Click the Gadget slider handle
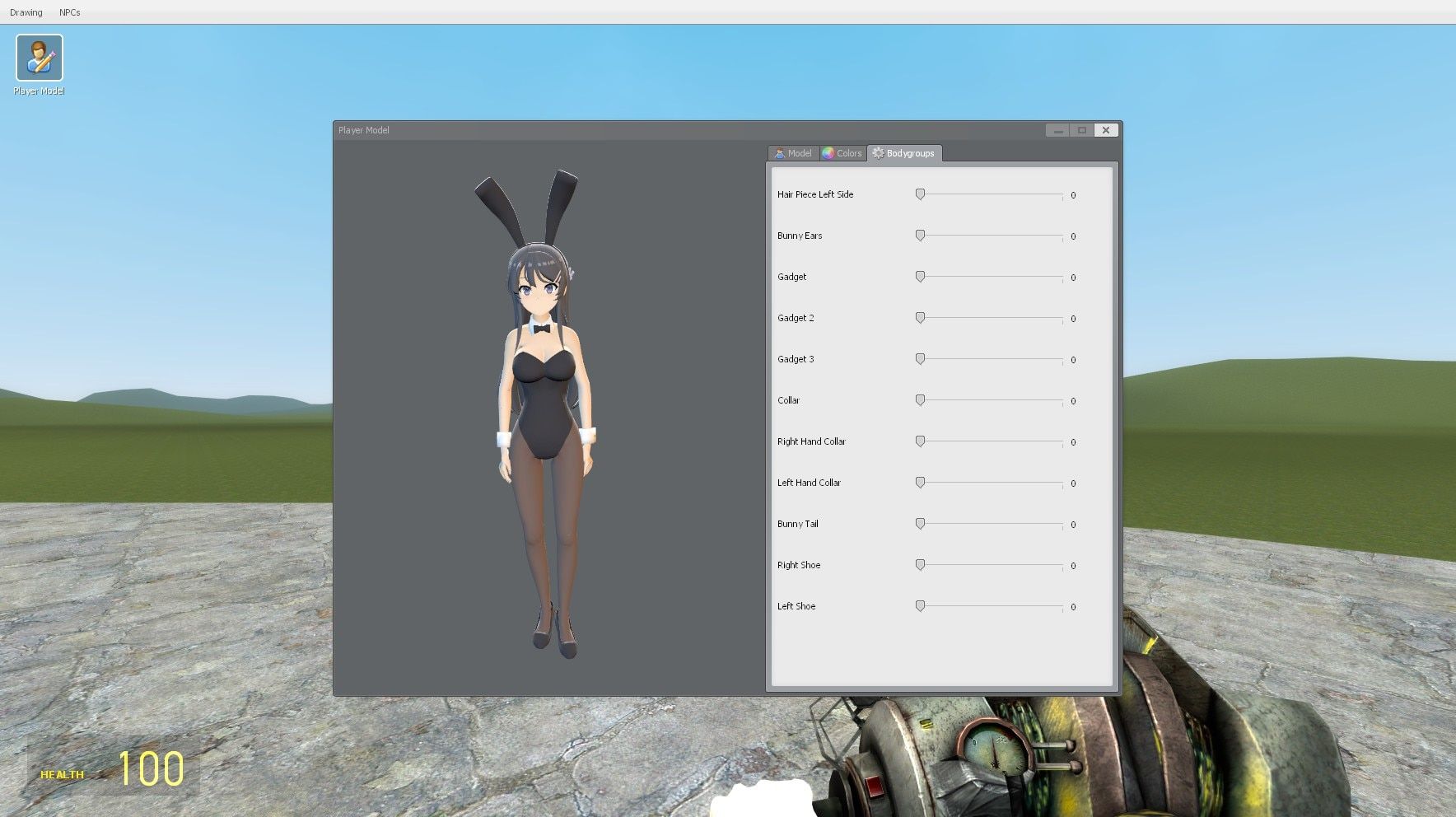1456x817 pixels. pyautogui.click(x=920, y=277)
